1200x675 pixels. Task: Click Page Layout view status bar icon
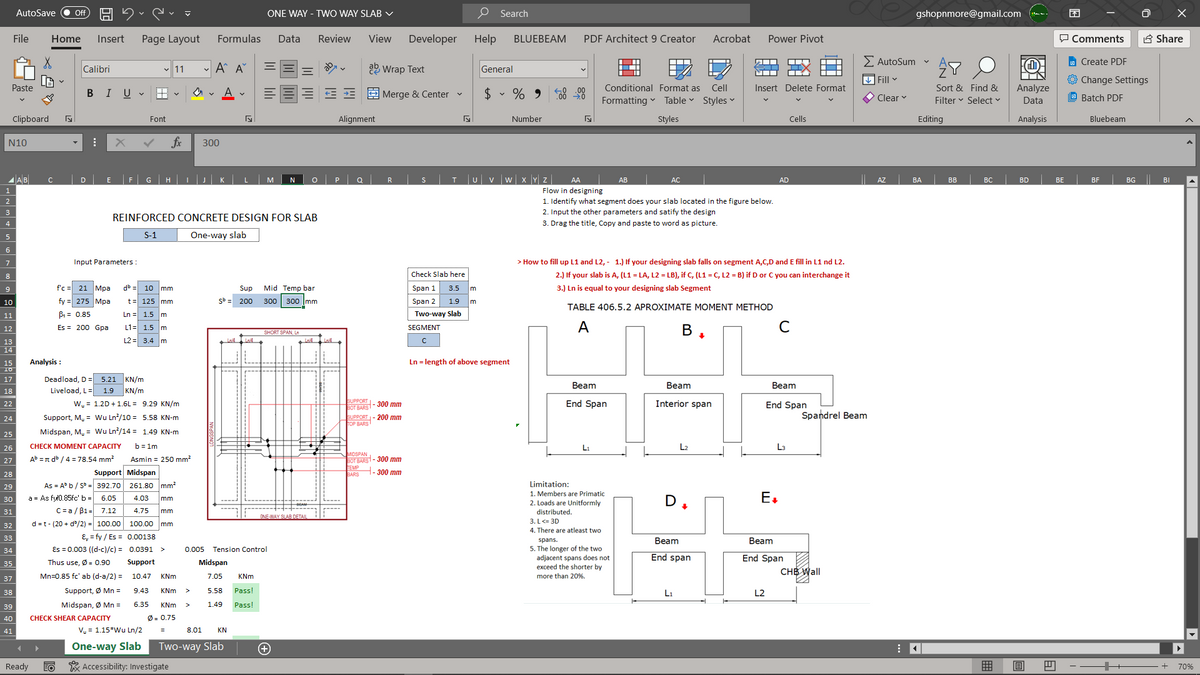[1021, 665]
